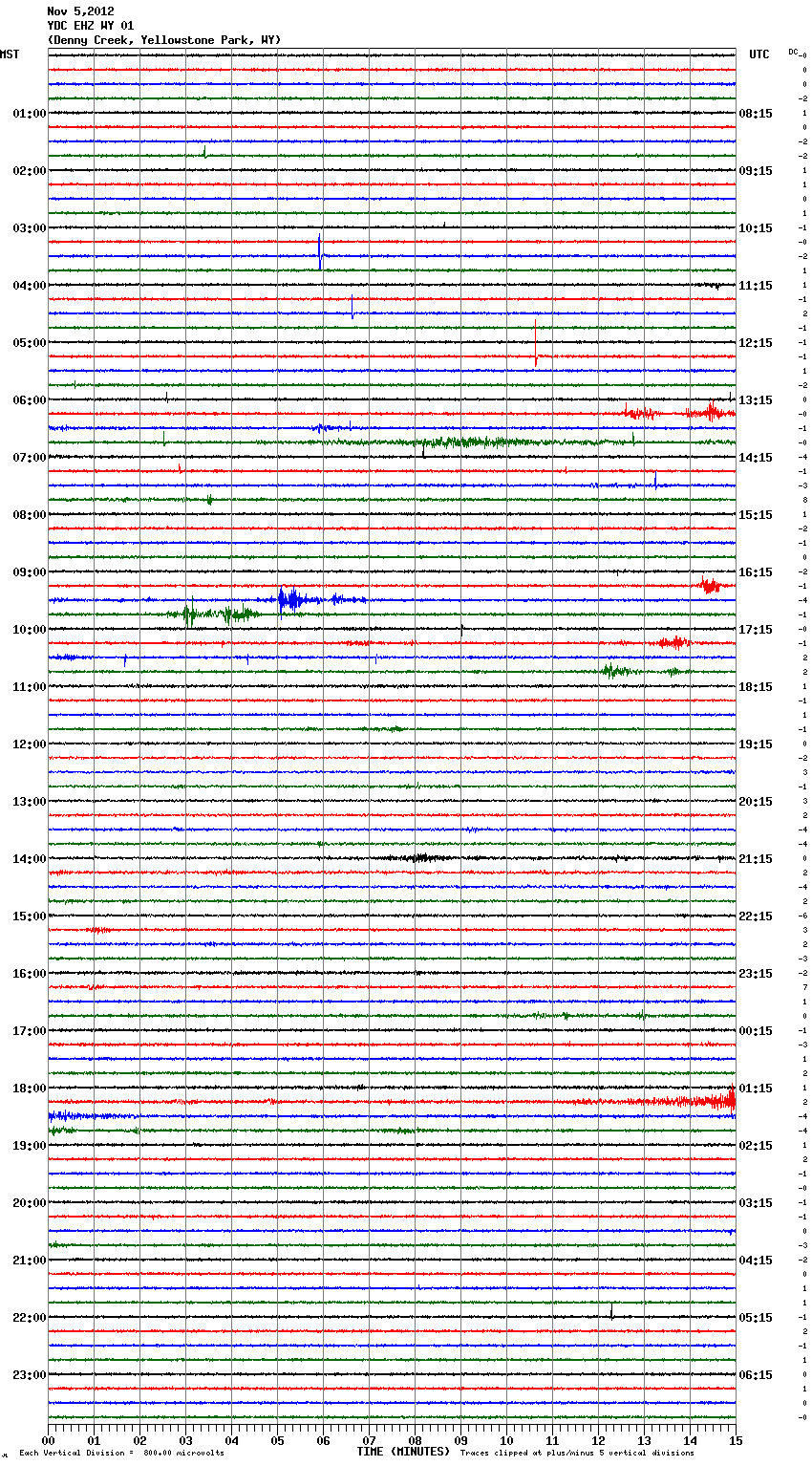Select the 06:00 MST row label

coord(30,400)
